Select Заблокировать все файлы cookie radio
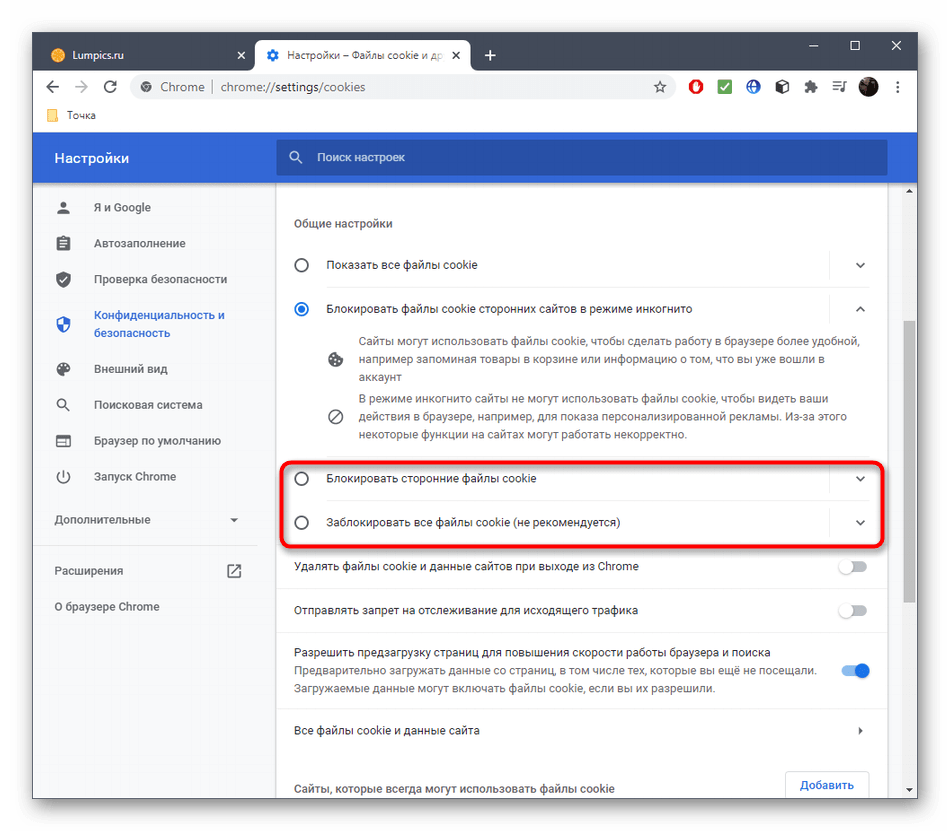The width and height of the screenshot is (950, 831). pos(301,523)
